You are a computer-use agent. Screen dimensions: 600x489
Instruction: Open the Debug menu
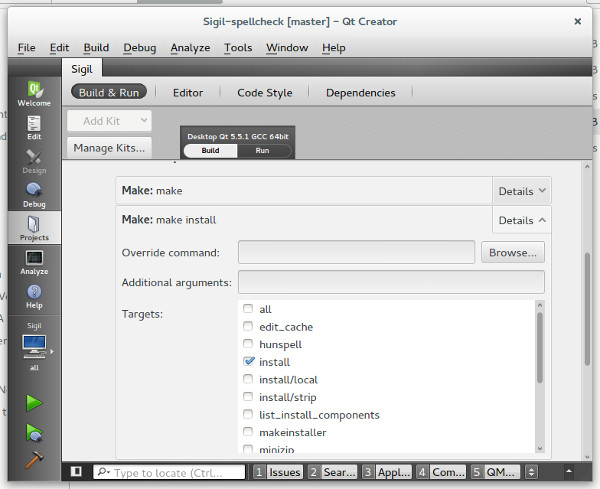[x=140, y=47]
